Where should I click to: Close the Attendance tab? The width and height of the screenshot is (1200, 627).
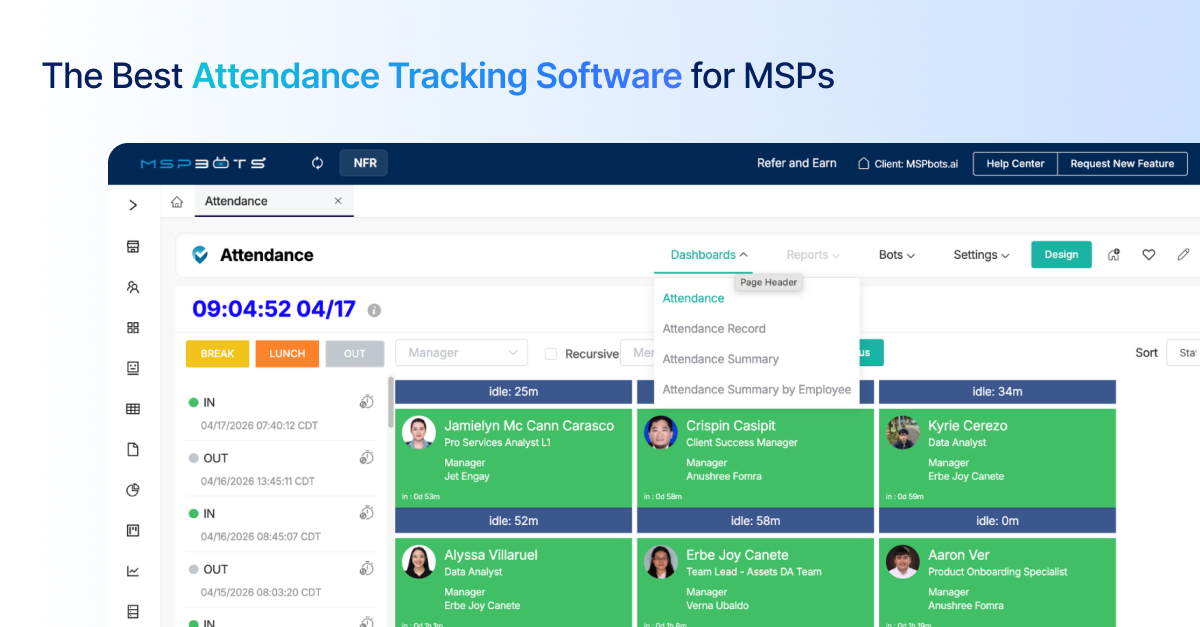tap(338, 201)
